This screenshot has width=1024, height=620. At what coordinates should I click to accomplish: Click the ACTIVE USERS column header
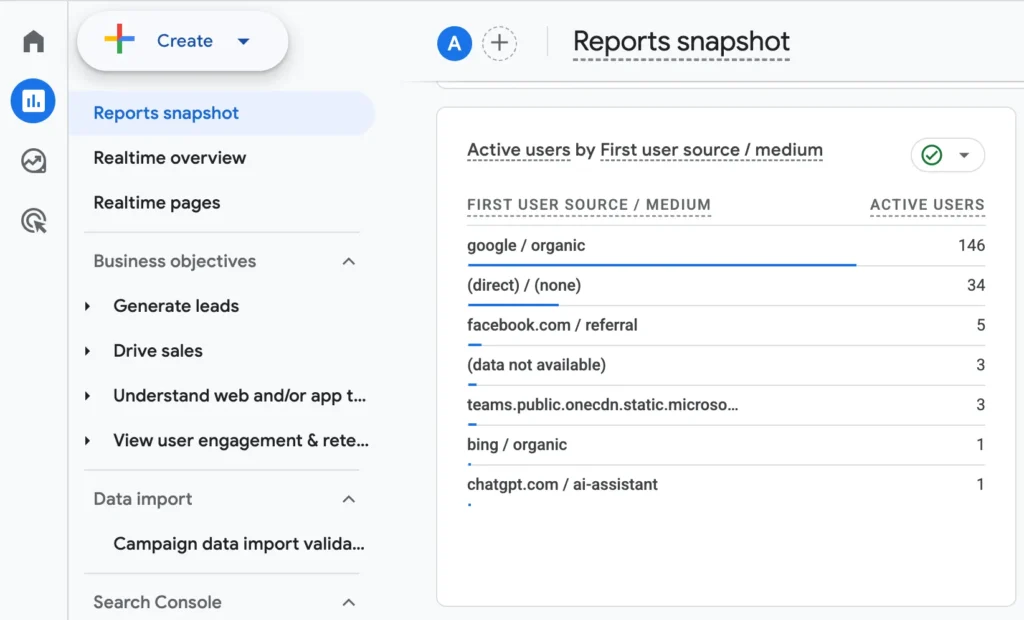click(x=927, y=205)
